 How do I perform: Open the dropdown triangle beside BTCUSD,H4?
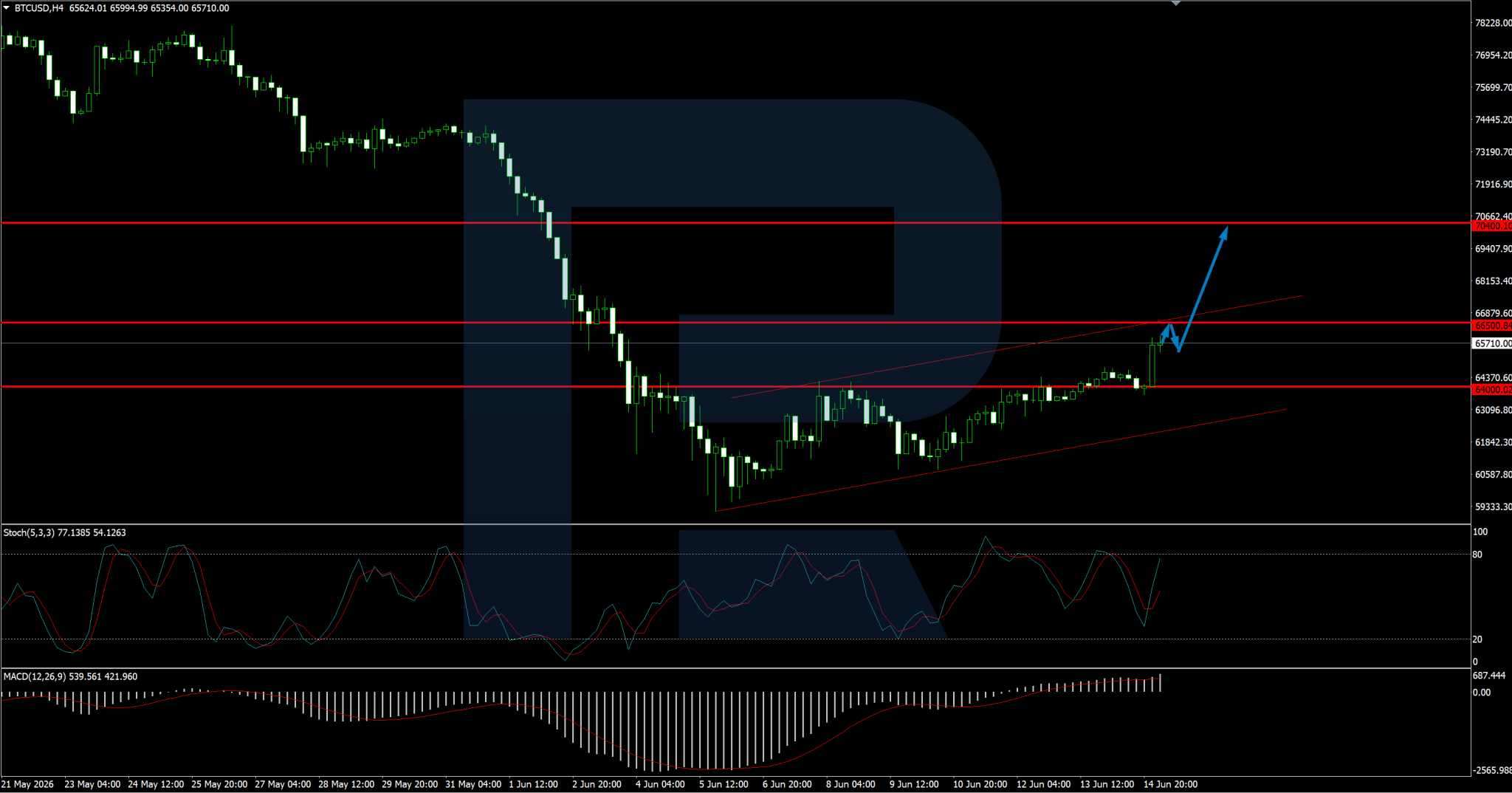pos(7,8)
